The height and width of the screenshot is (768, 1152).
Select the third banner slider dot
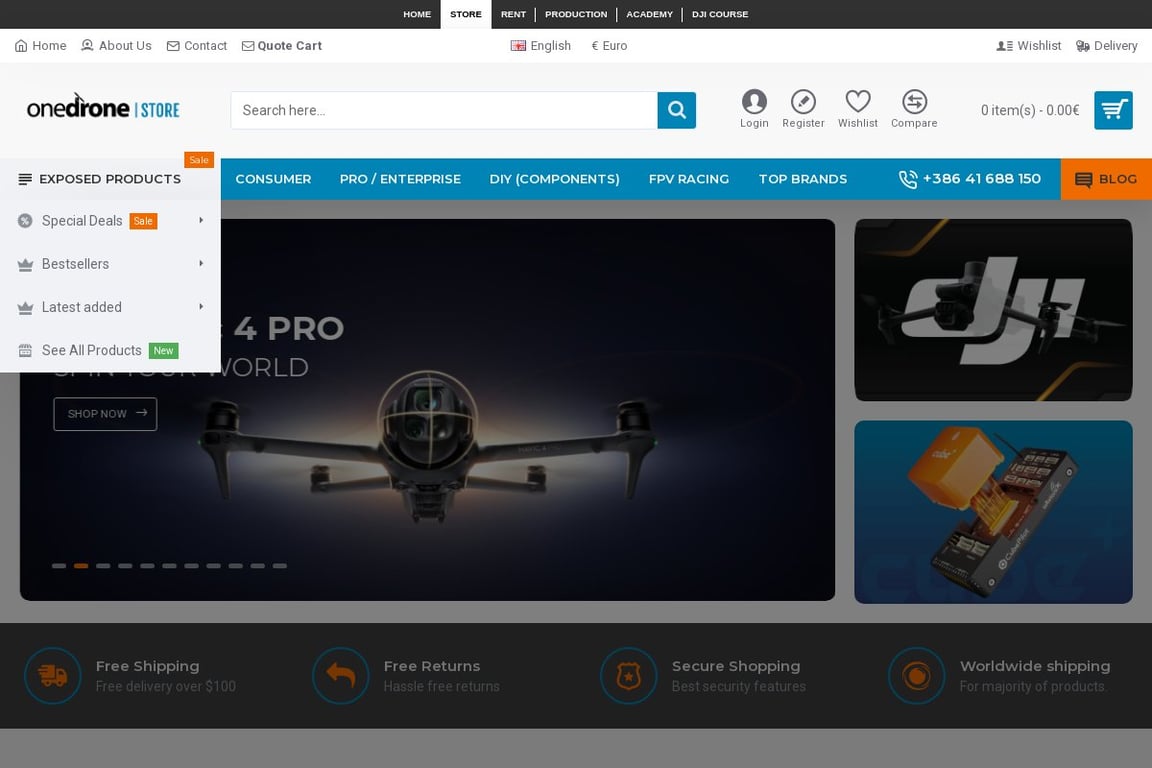point(103,566)
